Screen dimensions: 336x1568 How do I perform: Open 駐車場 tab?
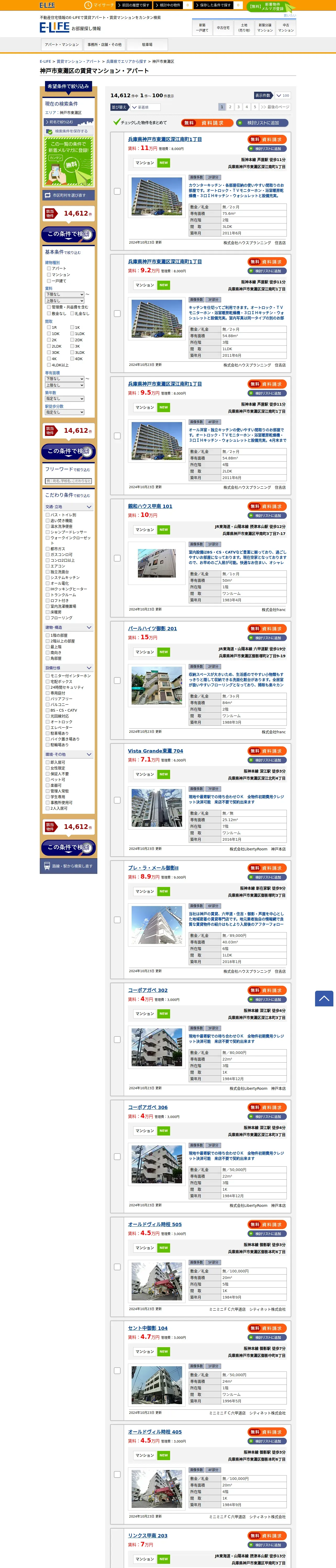coord(147,44)
